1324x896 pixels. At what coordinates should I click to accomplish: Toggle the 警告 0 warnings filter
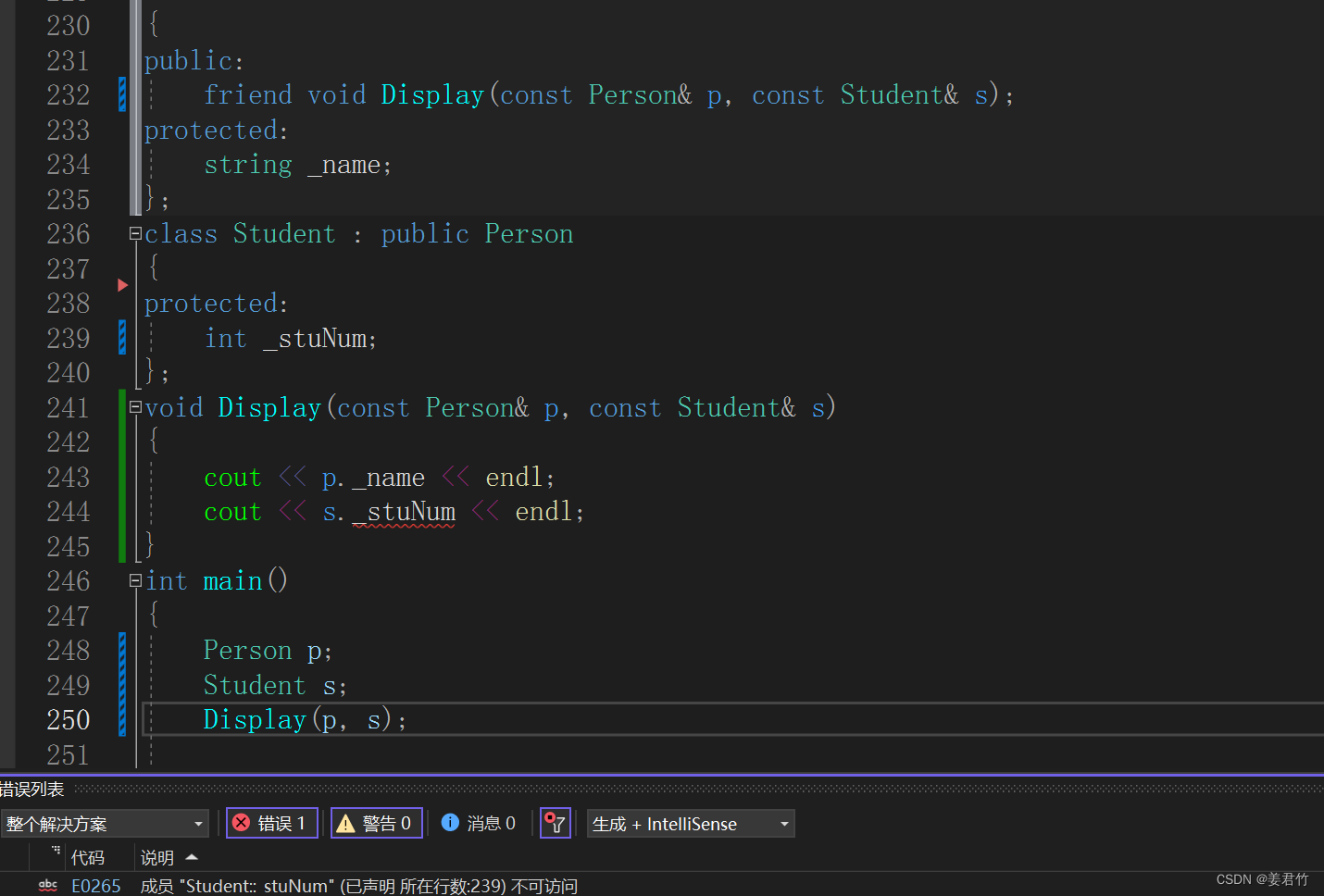coord(377,823)
